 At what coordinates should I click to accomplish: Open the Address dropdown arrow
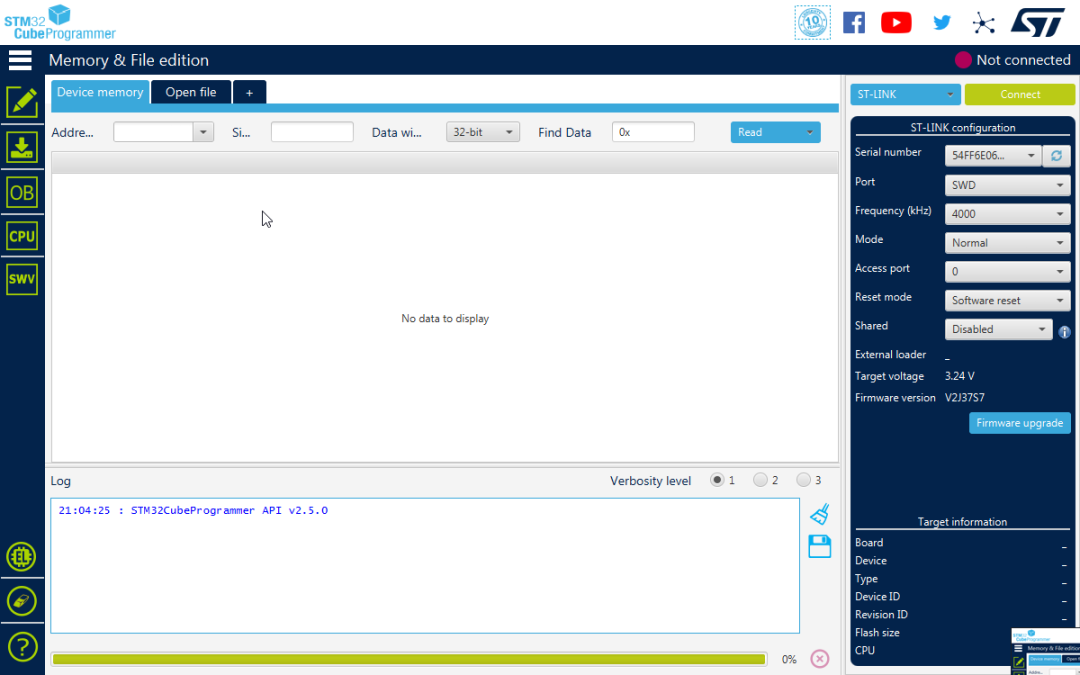point(203,132)
